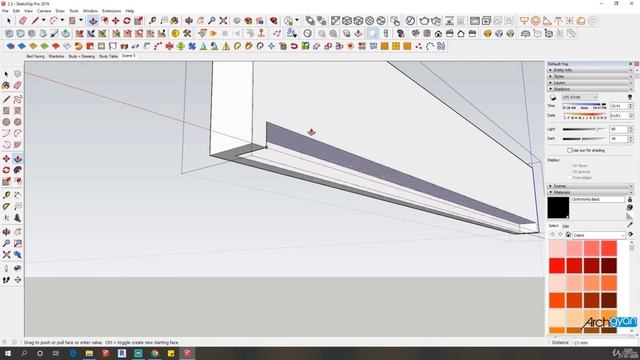The image size is (640, 360).
Task: Adjust the Dark intensity slider
Action: [x=584, y=139]
